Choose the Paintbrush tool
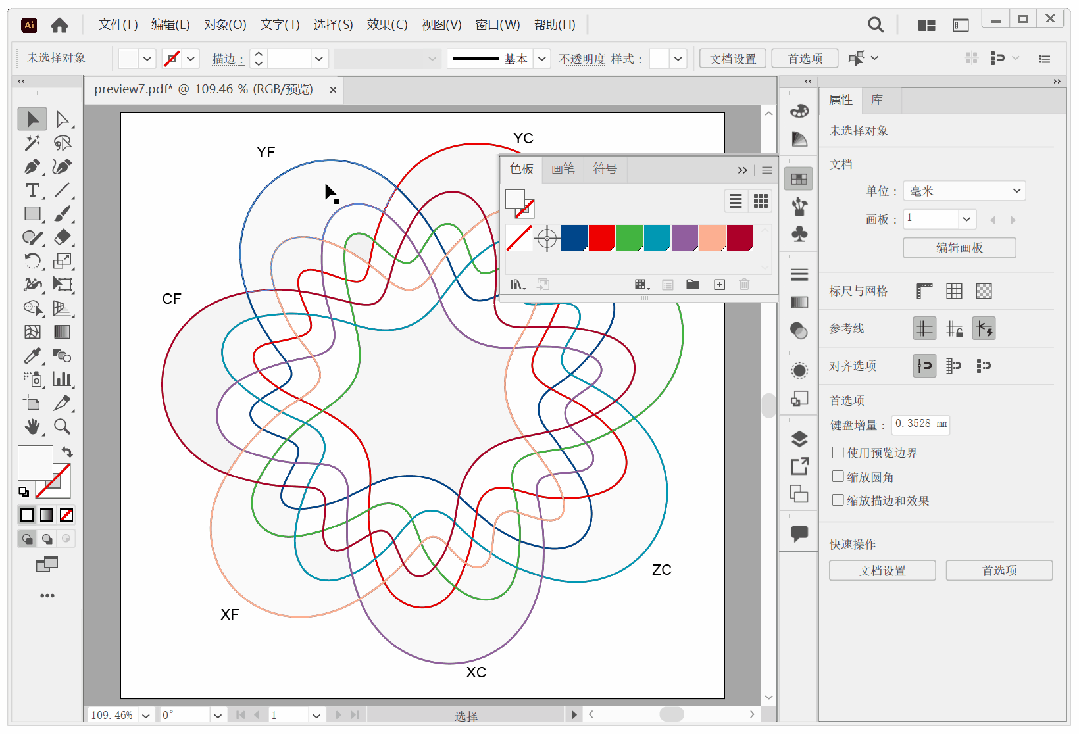This screenshot has height=734, width=1079. pyautogui.click(x=62, y=214)
